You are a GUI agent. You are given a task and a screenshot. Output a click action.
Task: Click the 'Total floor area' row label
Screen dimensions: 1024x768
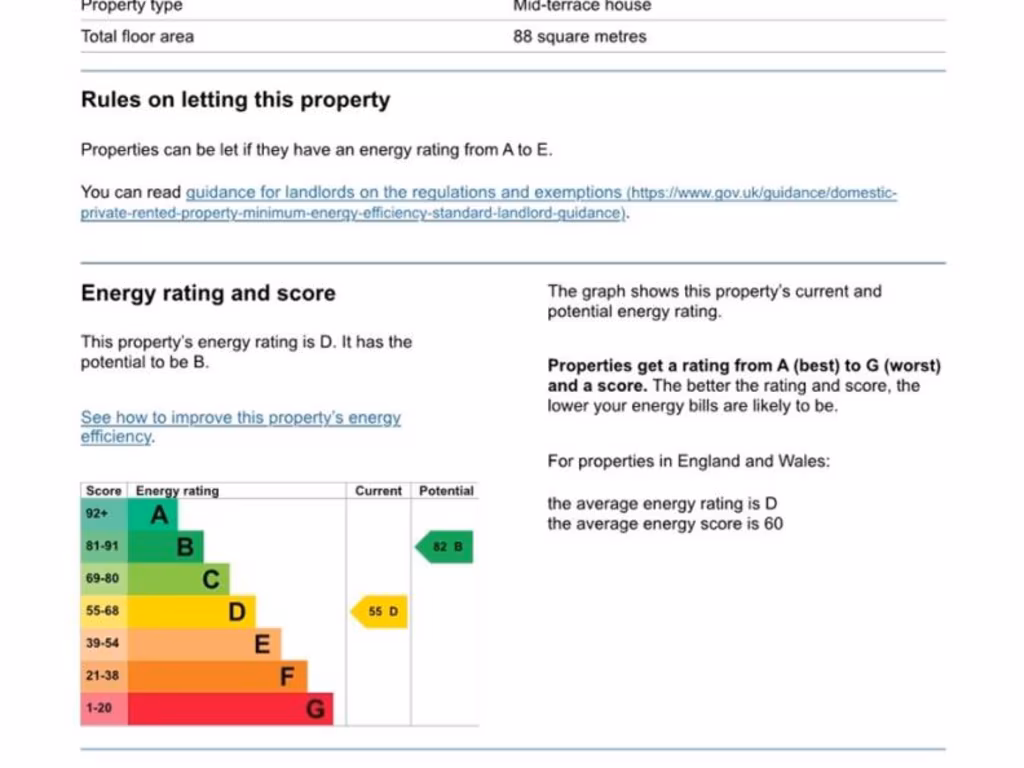pos(138,37)
